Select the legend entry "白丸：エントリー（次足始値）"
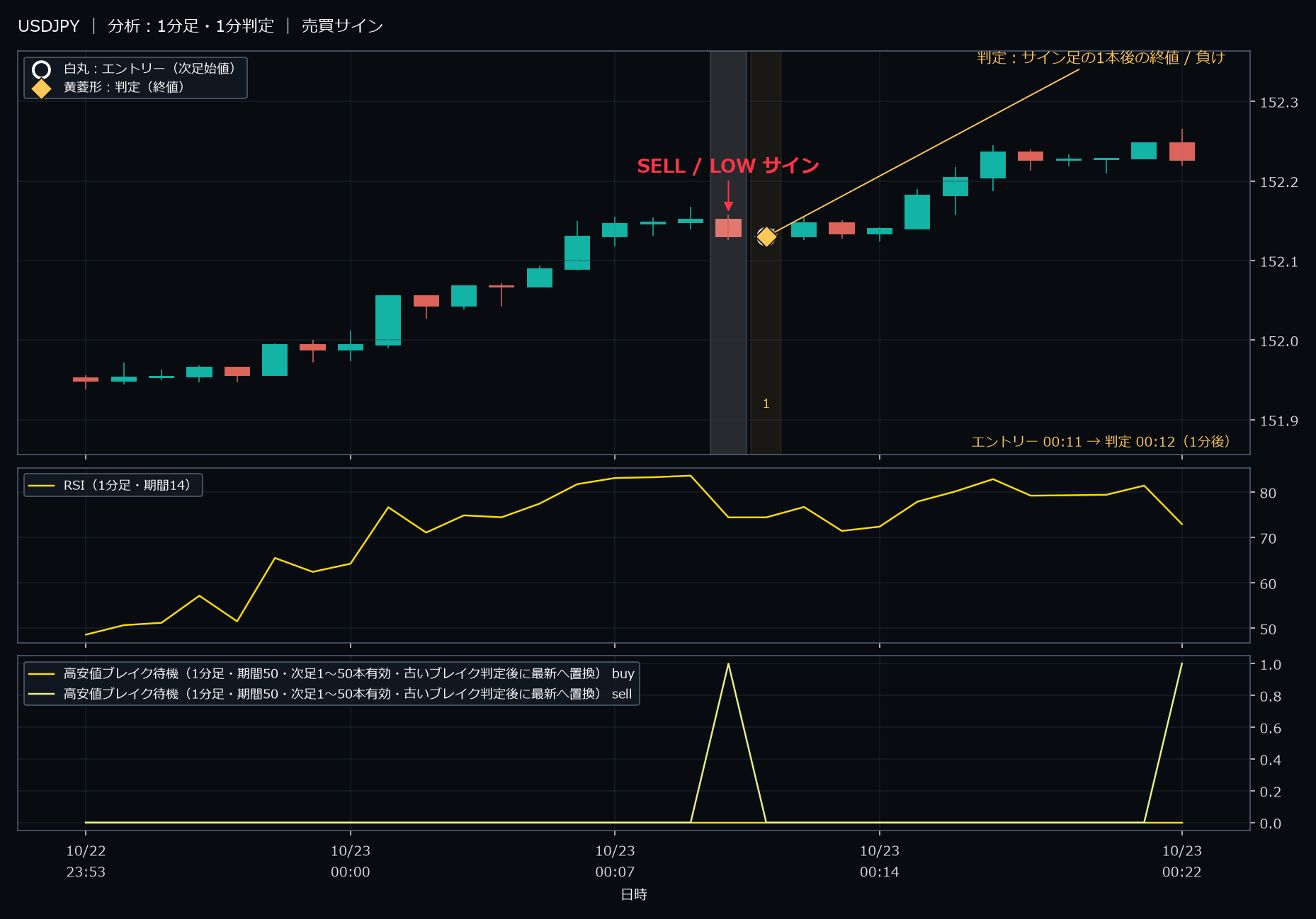 [149, 69]
